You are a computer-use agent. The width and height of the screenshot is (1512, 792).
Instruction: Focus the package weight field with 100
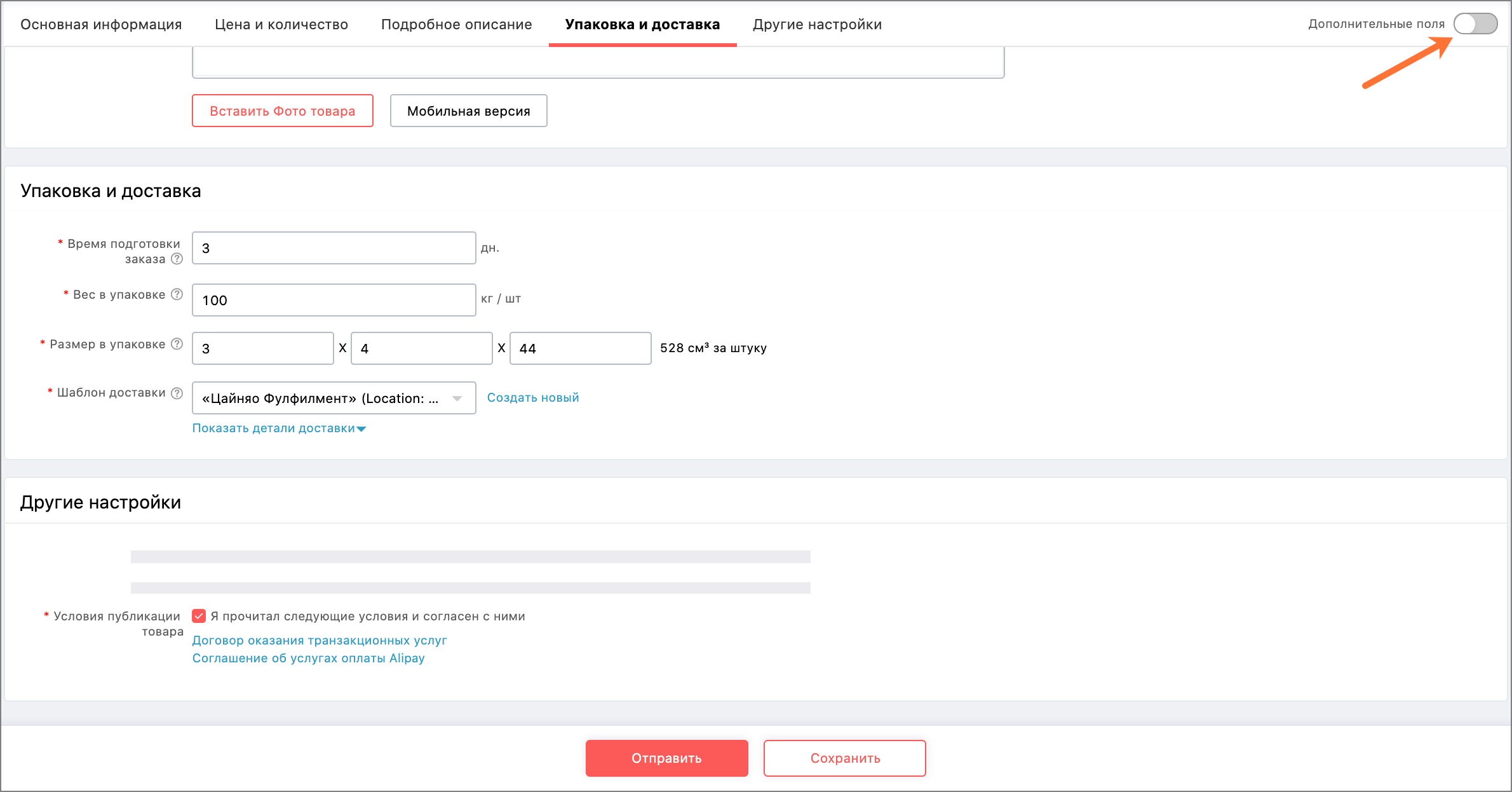334,300
